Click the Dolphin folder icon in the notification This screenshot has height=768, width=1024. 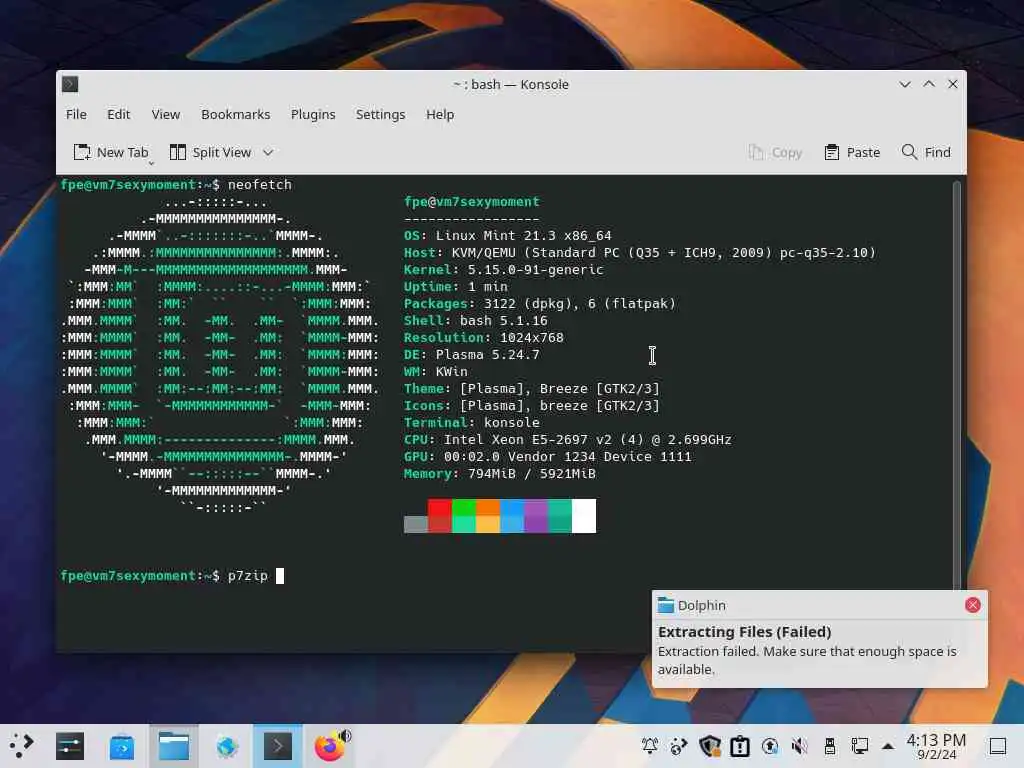pyautogui.click(x=665, y=605)
